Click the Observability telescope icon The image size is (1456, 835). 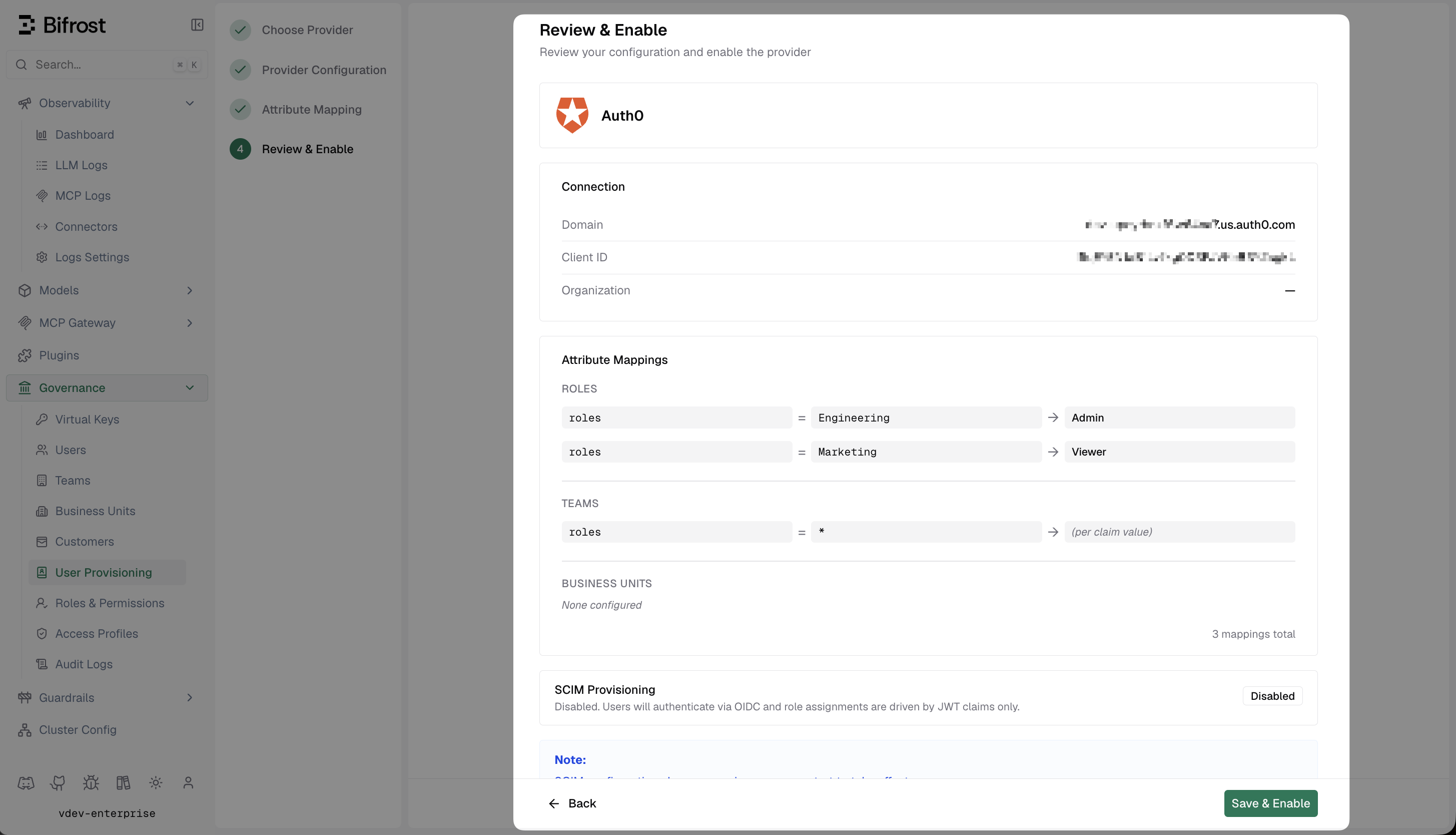pos(25,103)
